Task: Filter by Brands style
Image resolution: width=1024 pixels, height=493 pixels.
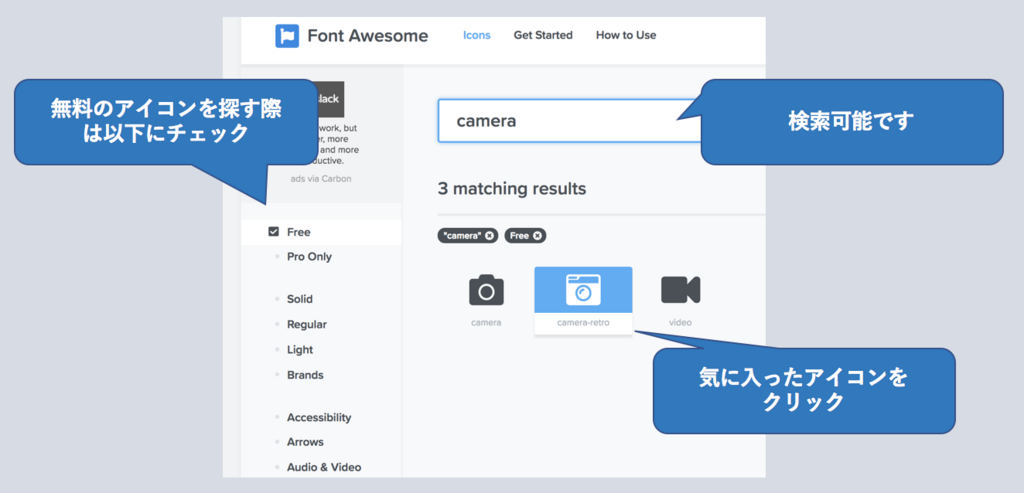Action: click(305, 375)
